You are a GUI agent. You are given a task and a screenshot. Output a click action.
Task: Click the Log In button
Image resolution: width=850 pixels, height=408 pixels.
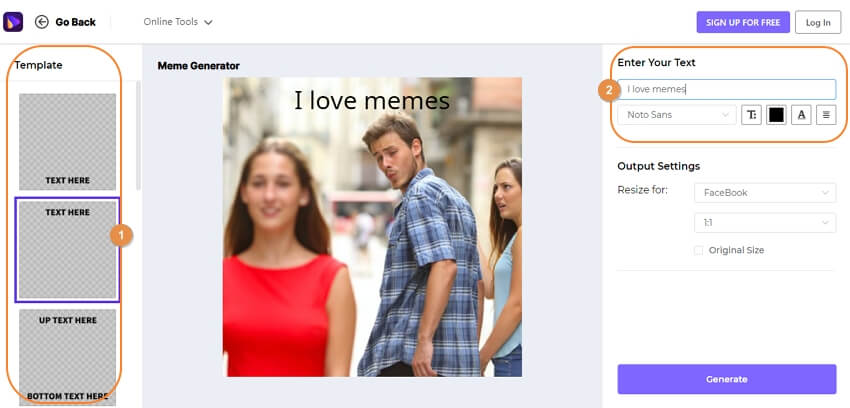818,22
